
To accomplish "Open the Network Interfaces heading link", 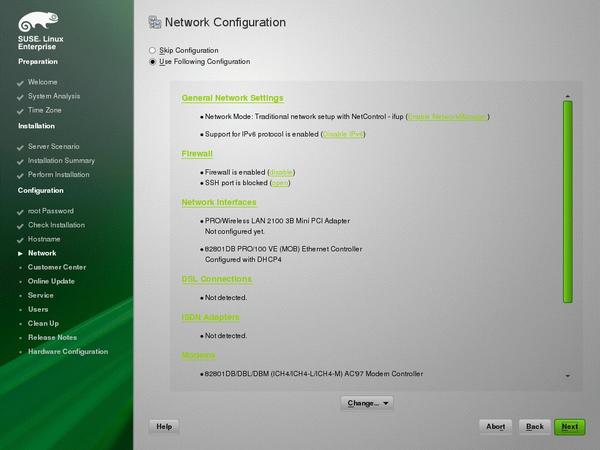I will pyautogui.click(x=218, y=202).
